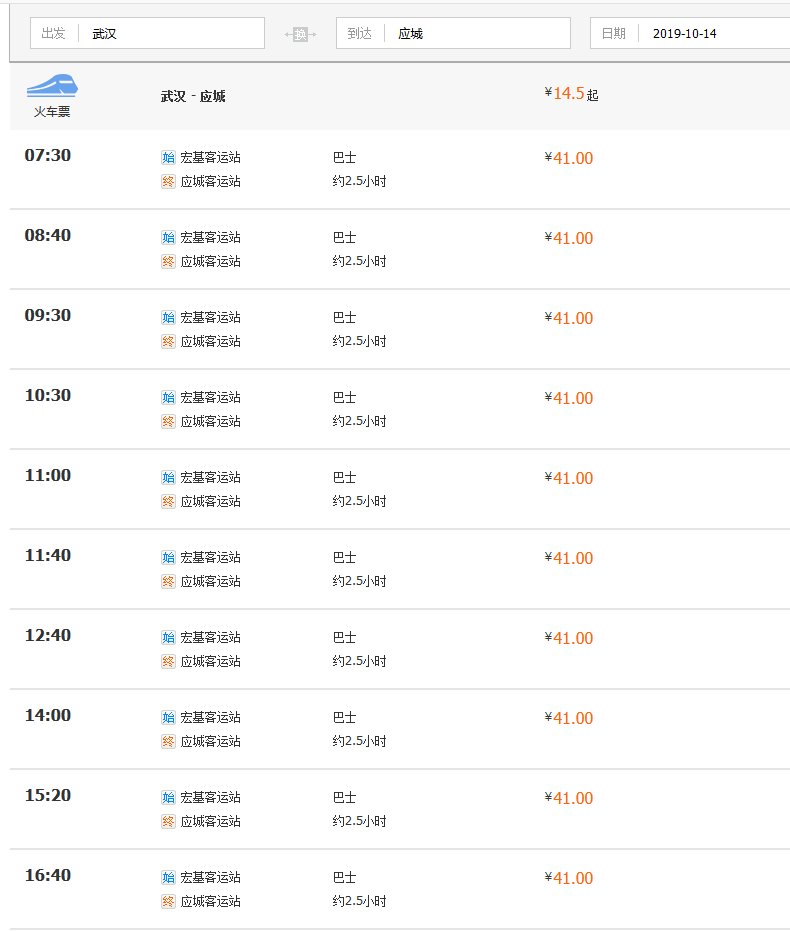Open the date field 2019-10-14
Image resolution: width=790 pixels, height=931 pixels.
(690, 33)
